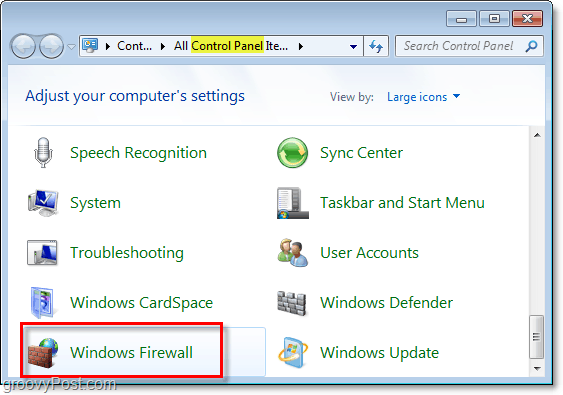Open the recent pages arrow beside Forward
563x395 pixels.
[x=71, y=47]
